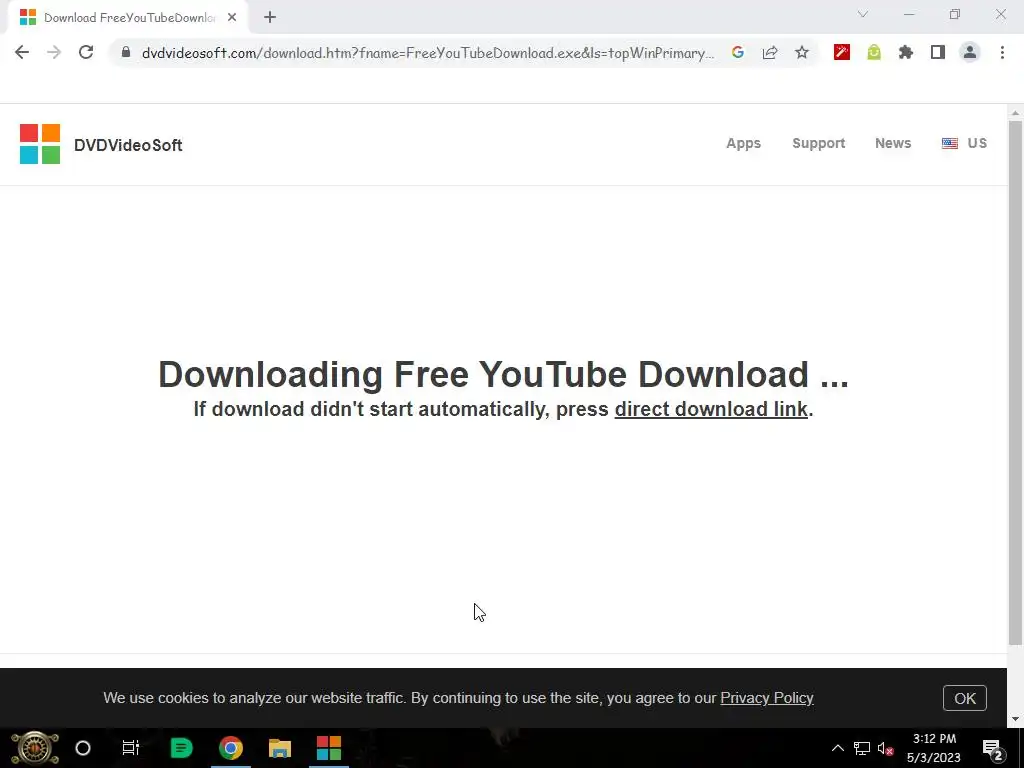The height and width of the screenshot is (768, 1024).
Task: Open the notification center icon
Action: tap(992, 748)
